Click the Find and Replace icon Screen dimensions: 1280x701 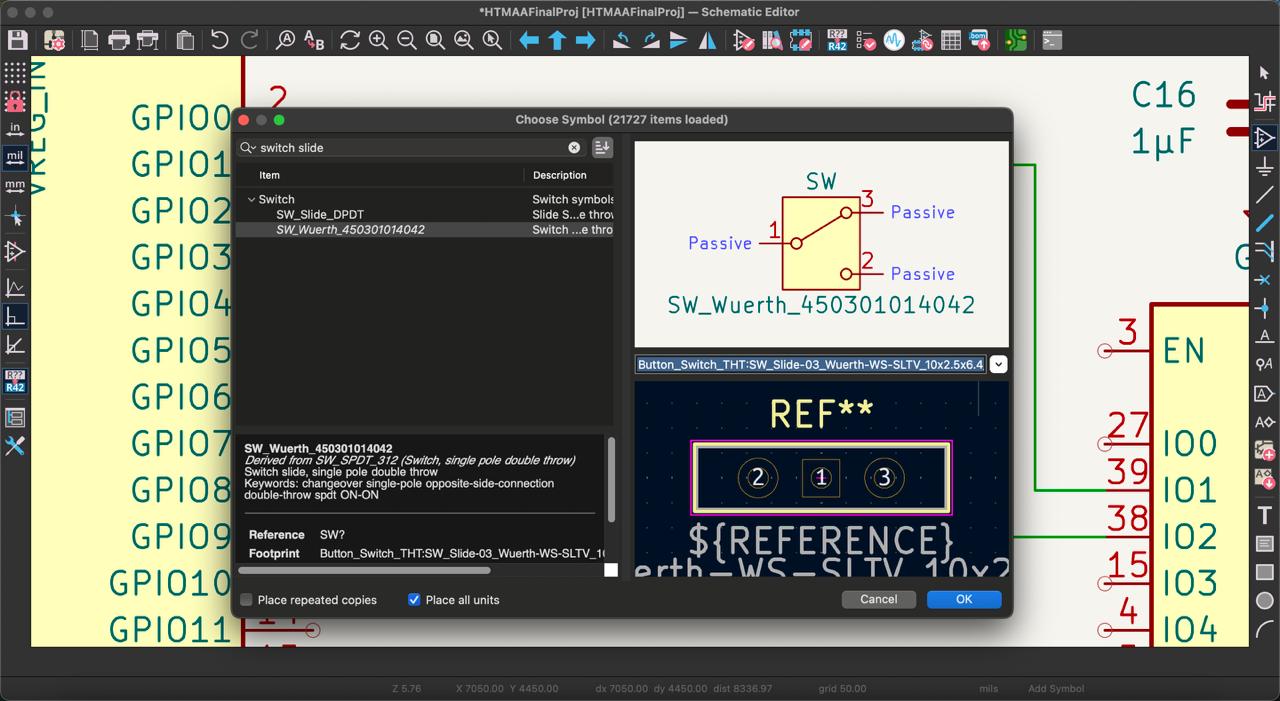pyautogui.click(x=314, y=40)
